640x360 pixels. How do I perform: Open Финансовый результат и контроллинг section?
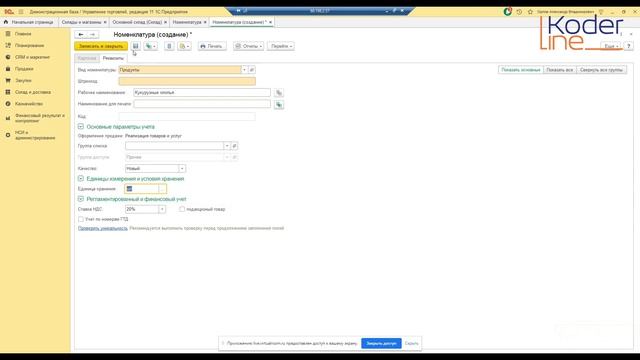40,118
